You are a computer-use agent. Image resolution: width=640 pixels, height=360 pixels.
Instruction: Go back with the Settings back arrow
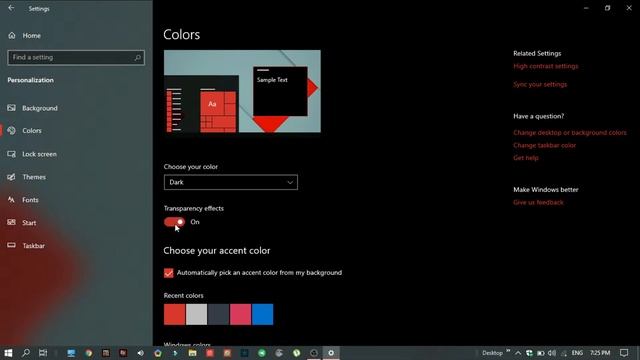tap(11, 8)
